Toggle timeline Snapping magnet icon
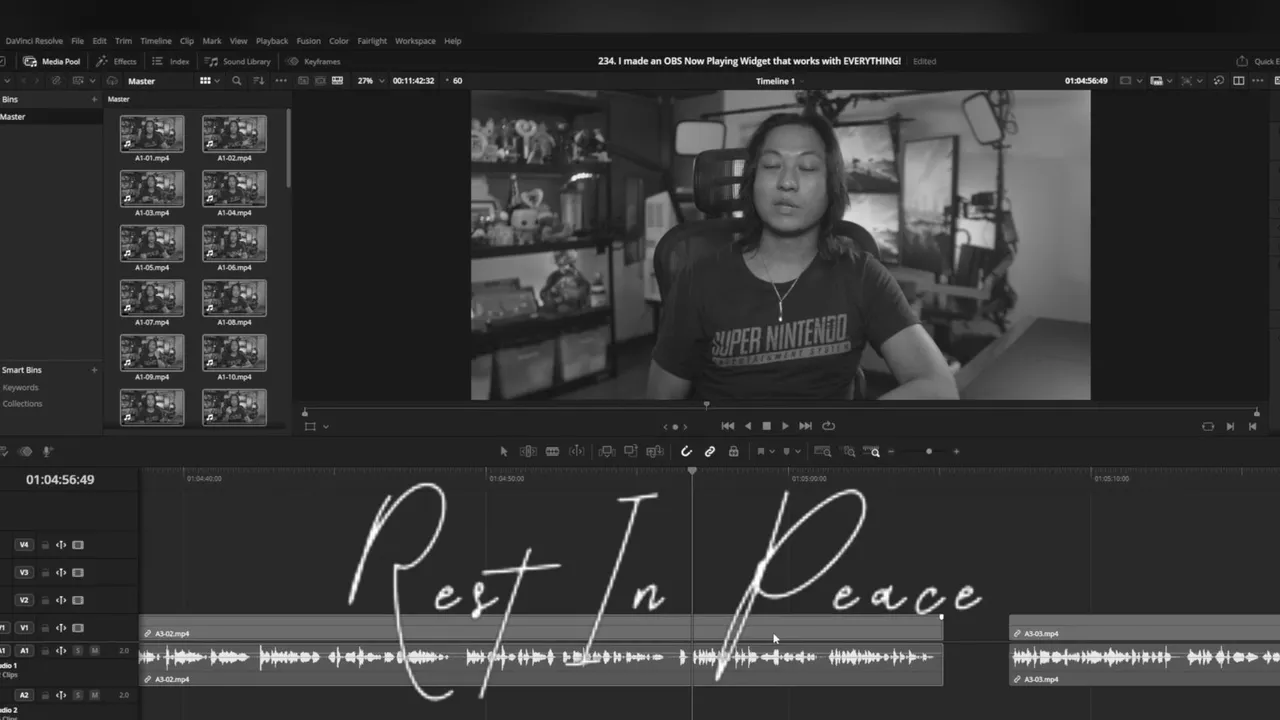This screenshot has width=1280, height=720. pyautogui.click(x=686, y=452)
